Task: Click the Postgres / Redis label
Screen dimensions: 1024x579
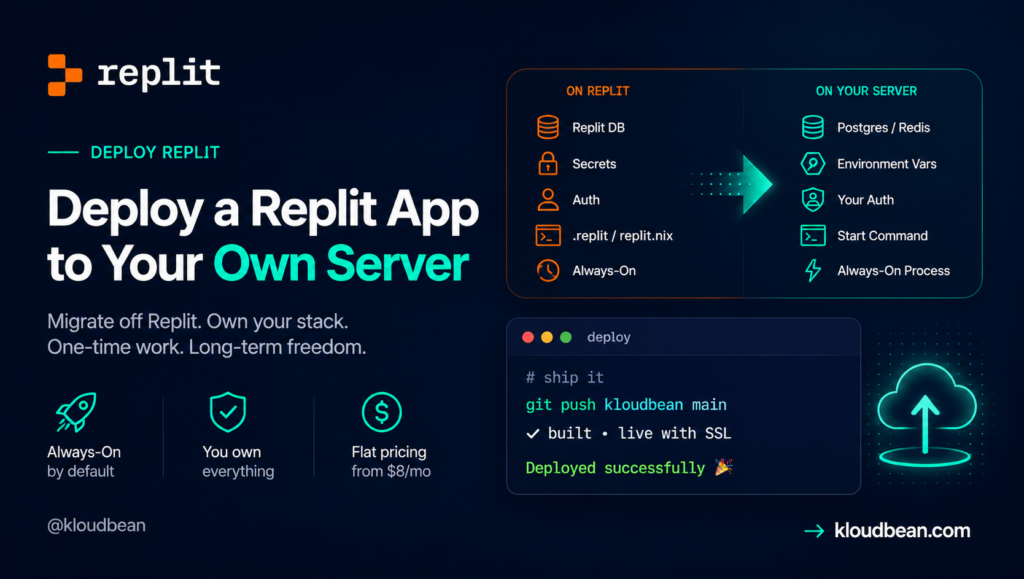Action: [884, 128]
